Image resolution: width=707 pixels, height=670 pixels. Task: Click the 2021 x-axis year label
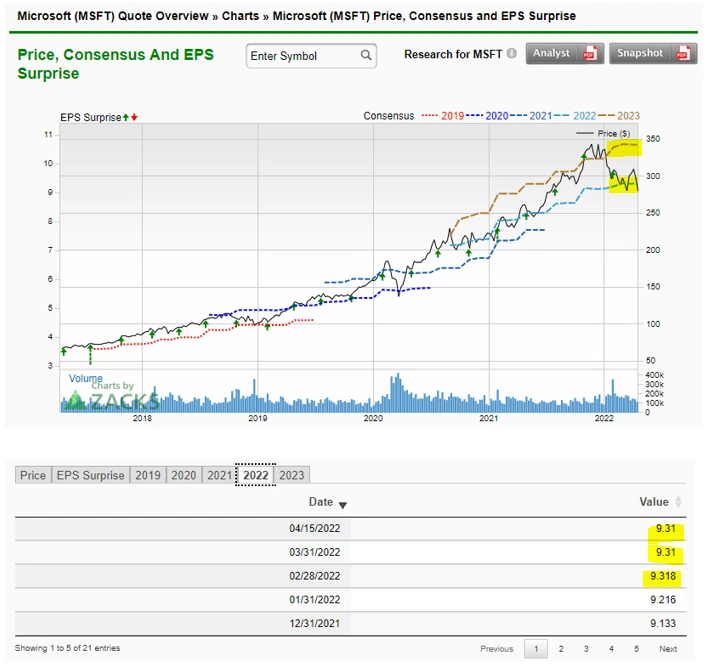(488, 418)
